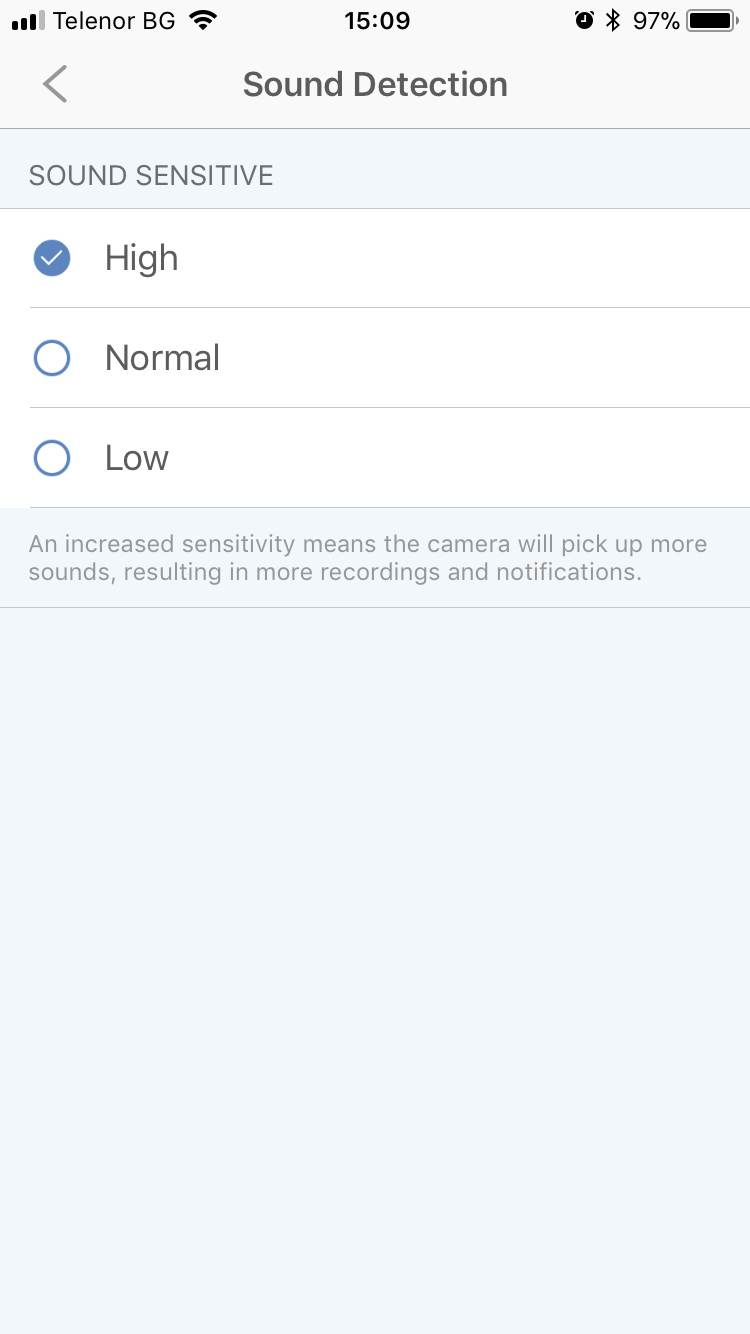
Task: Tap the 97% battery percentage
Action: 656,20
